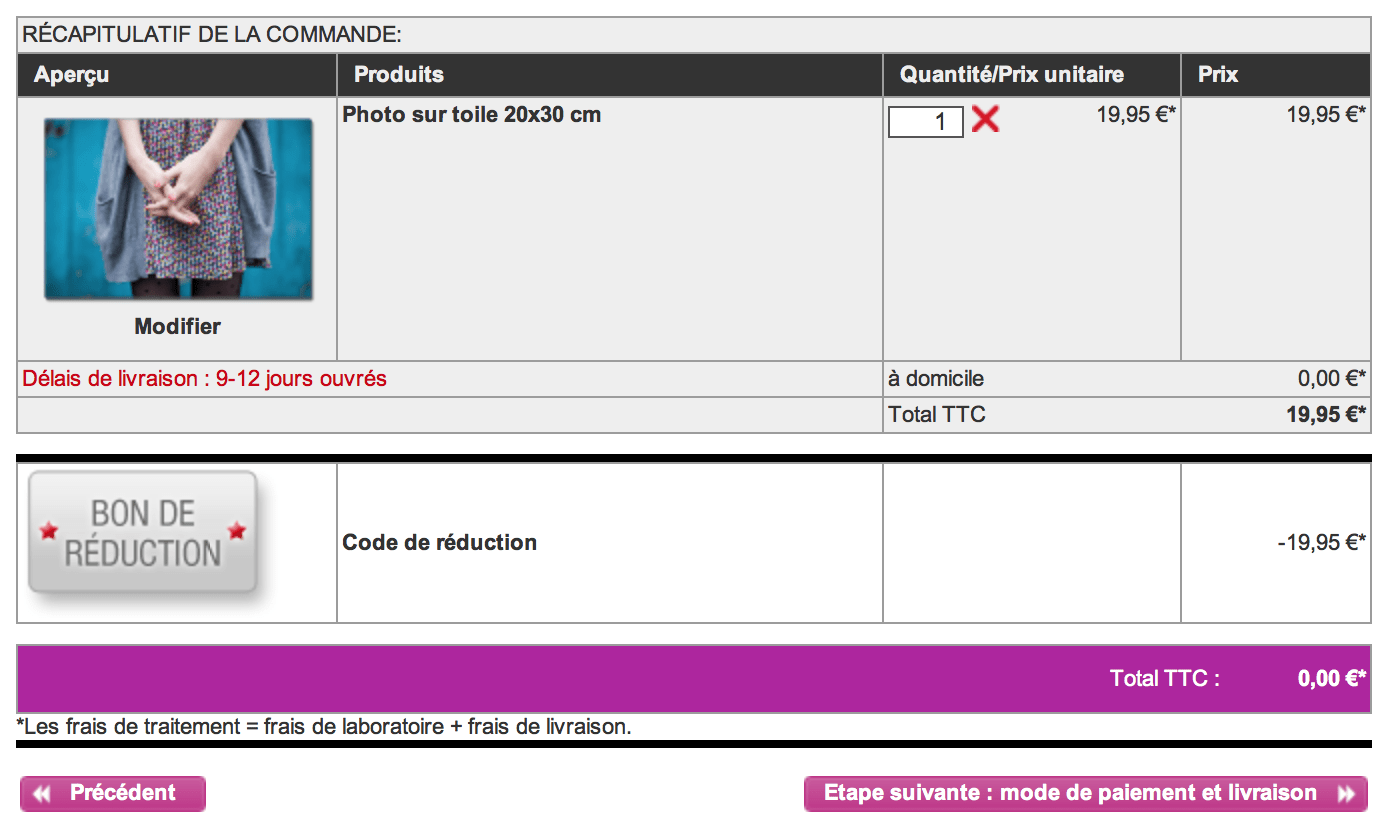Viewport: 1394px width, 834px height.
Task: Click the Bon de Réduction coupon button
Action: pos(143,534)
